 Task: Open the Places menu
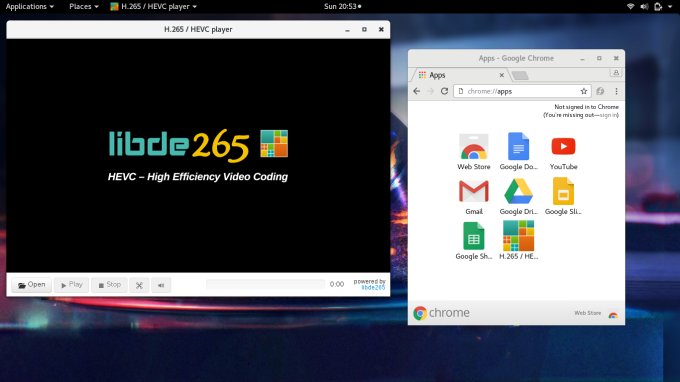click(84, 7)
